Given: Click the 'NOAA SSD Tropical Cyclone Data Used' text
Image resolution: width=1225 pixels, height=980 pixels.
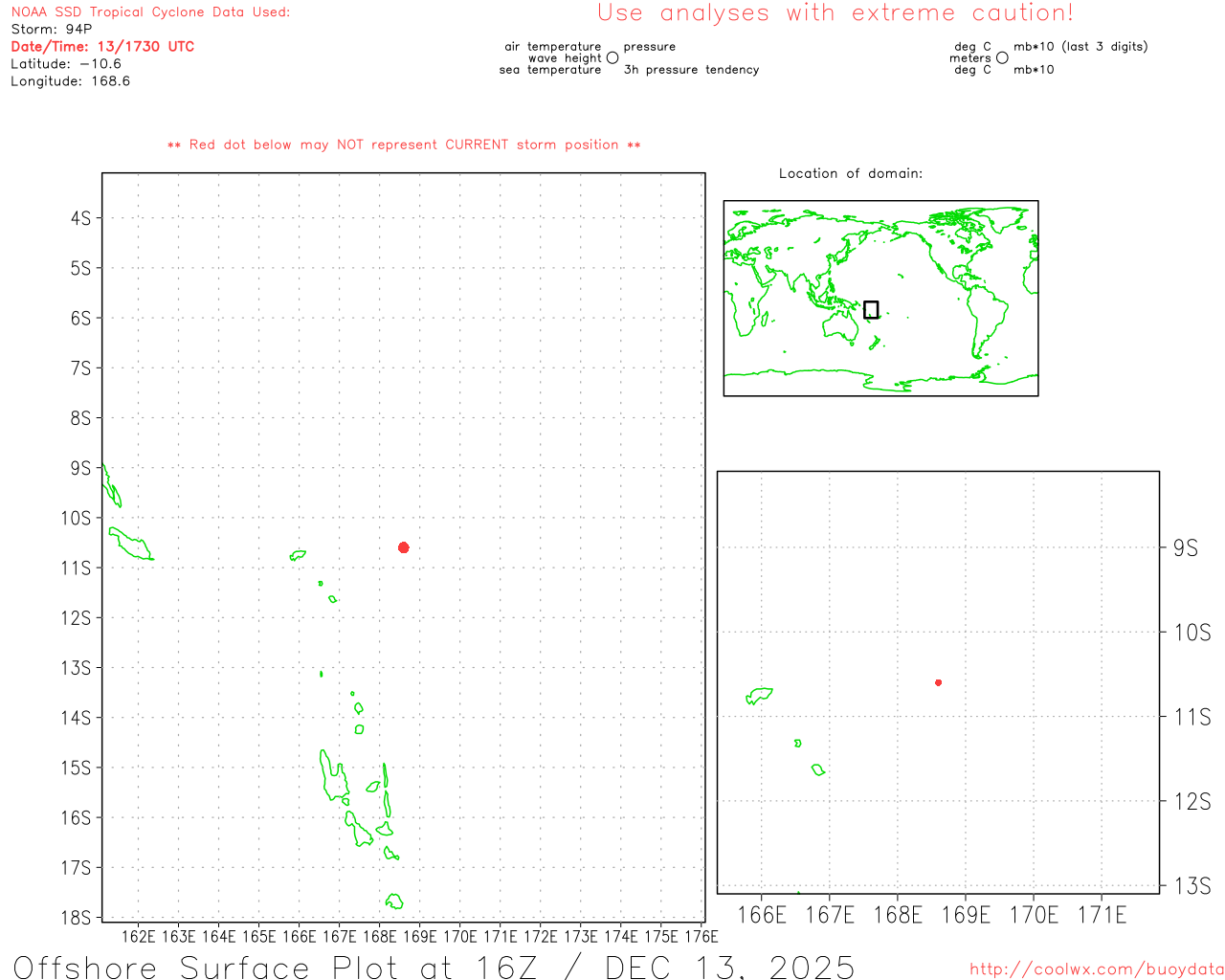Looking at the screenshot, I should (150, 12).
